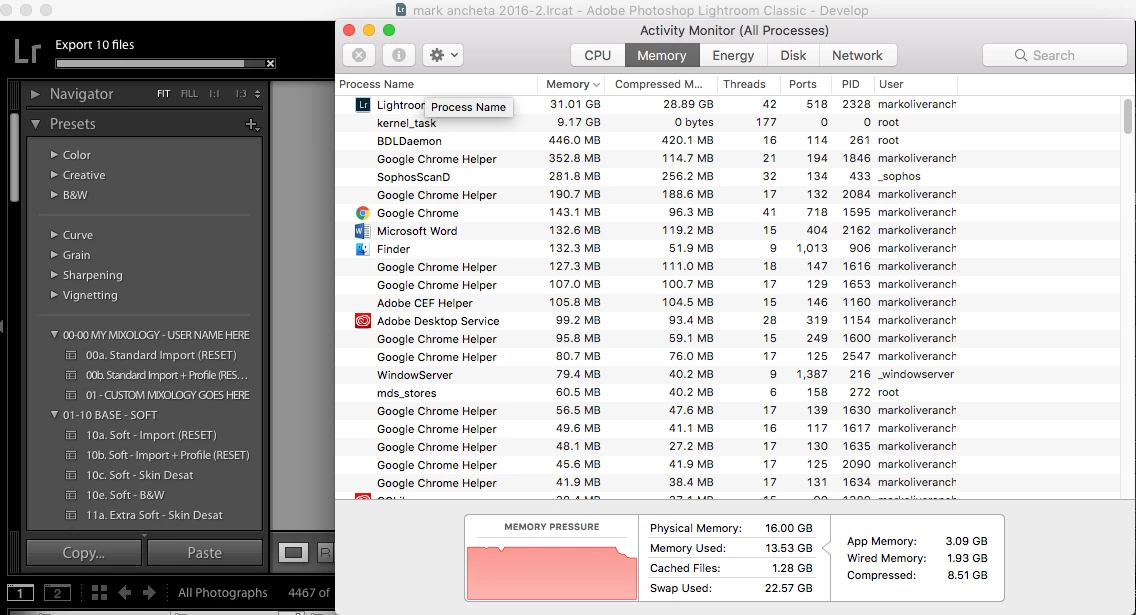
Task: Collapse the Presets panel
Action: pyautogui.click(x=35, y=125)
